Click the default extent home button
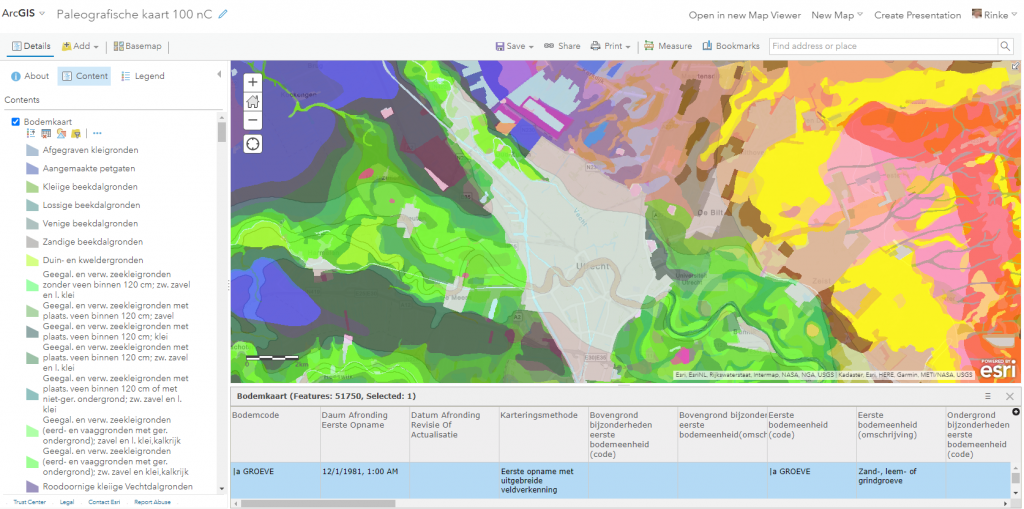The width and height of the screenshot is (1024, 509). click(252, 101)
